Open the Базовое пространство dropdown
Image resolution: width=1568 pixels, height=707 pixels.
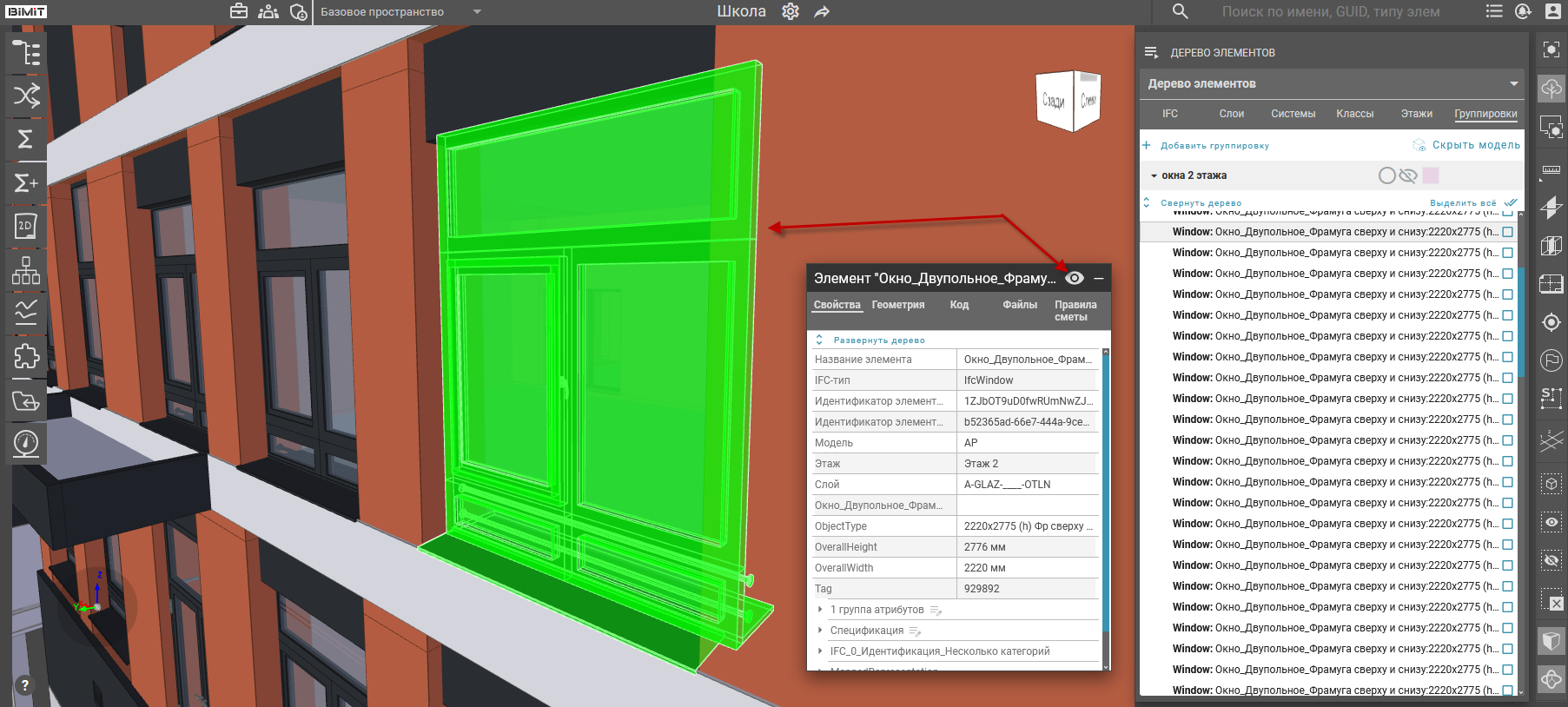pos(477,12)
